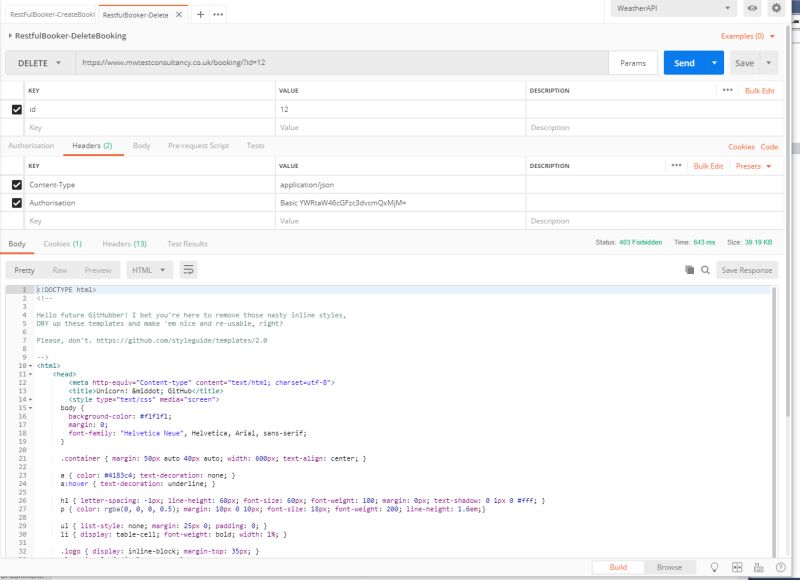Open the Authorization request tab

[31, 146]
